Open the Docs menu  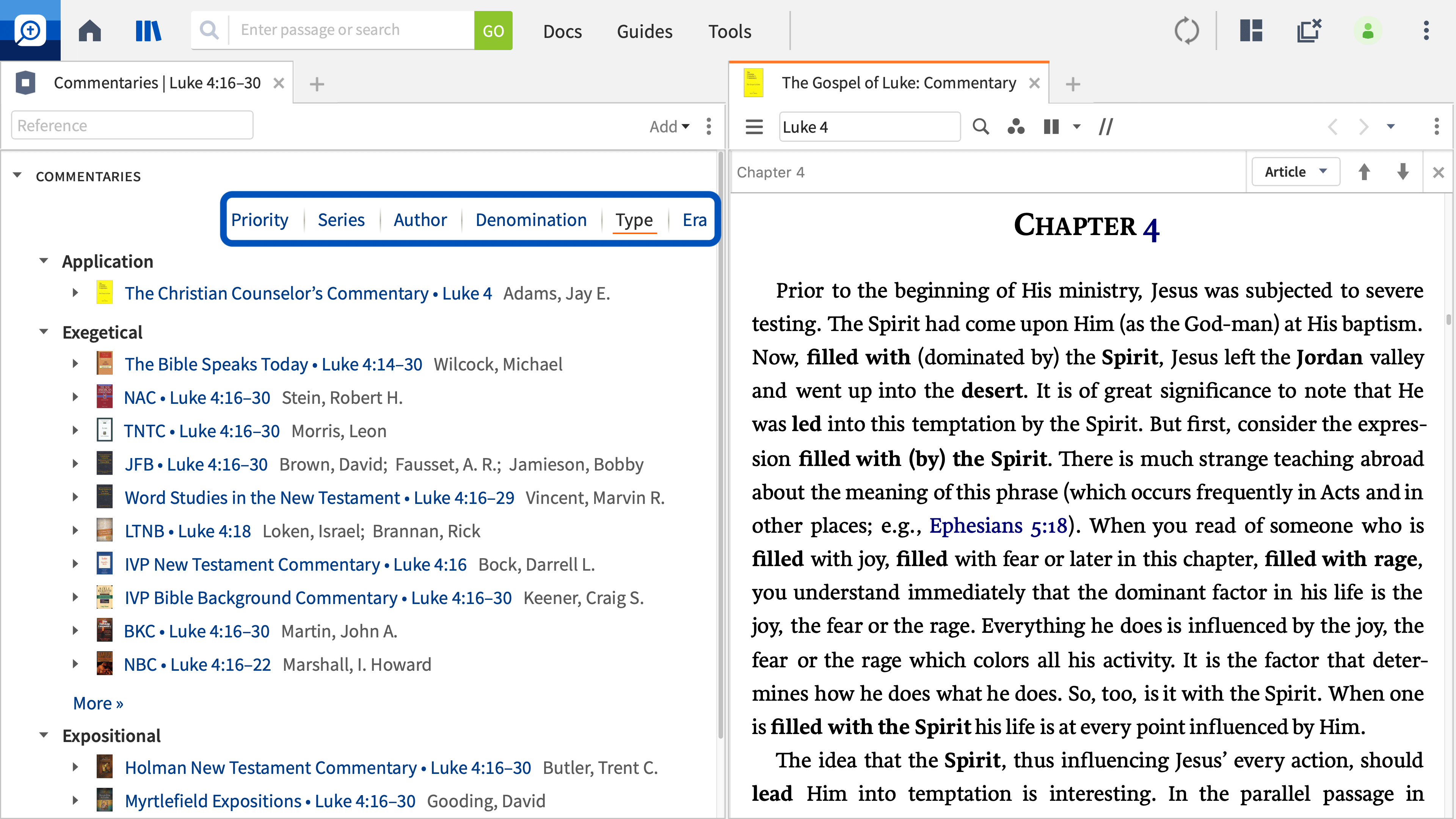point(562,31)
